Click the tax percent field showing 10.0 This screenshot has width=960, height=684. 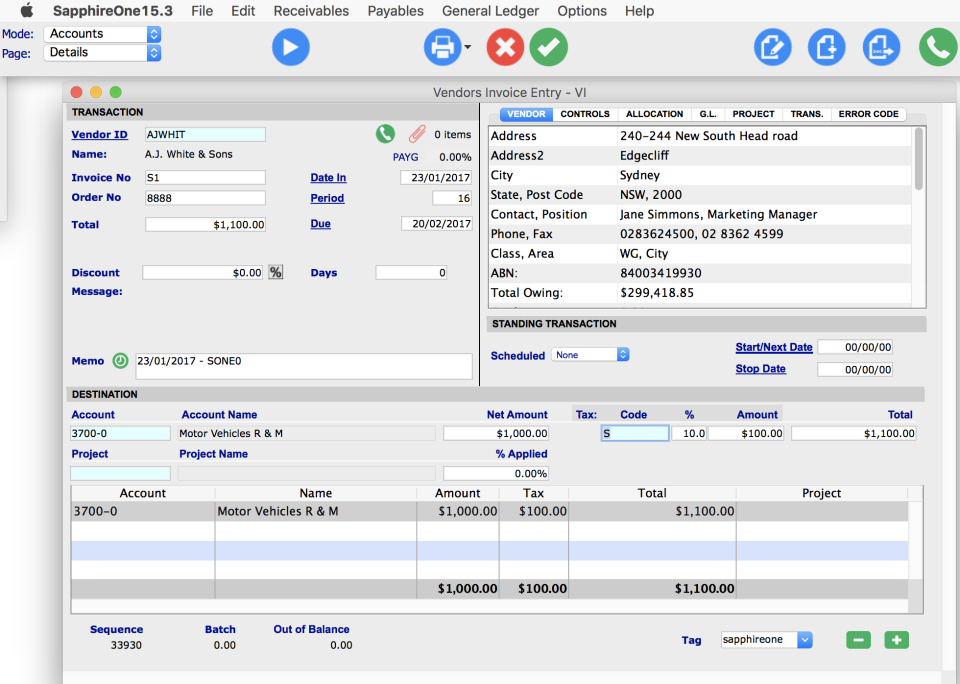[689, 434]
